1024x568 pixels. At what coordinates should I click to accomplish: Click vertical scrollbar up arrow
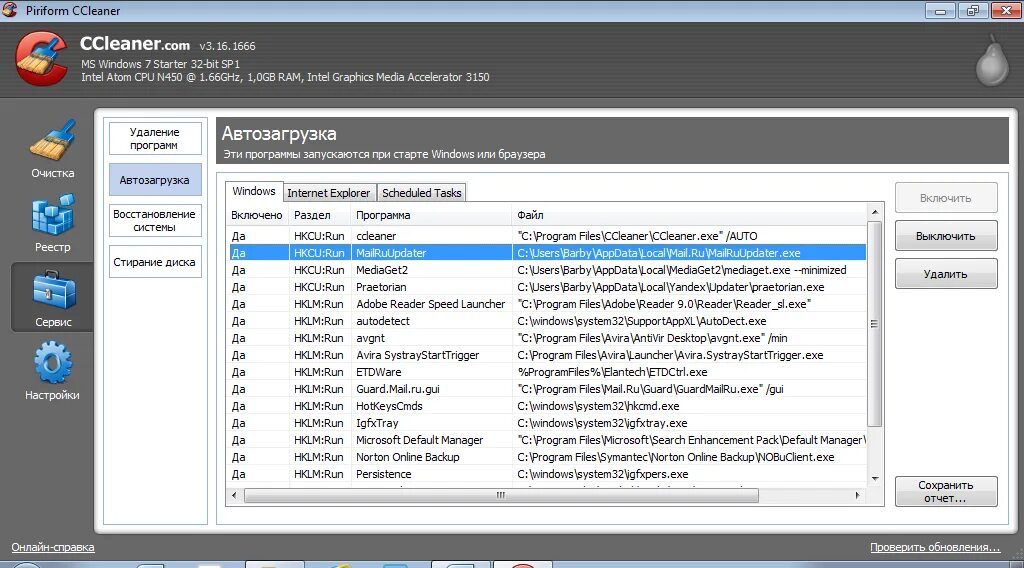(x=875, y=212)
